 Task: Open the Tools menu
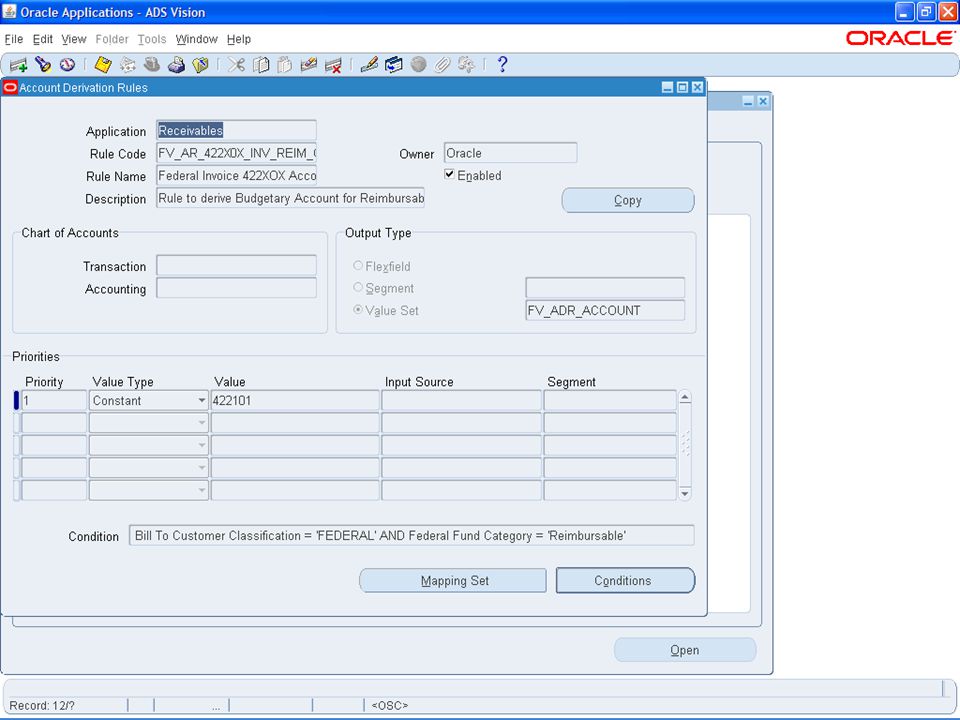coord(152,39)
